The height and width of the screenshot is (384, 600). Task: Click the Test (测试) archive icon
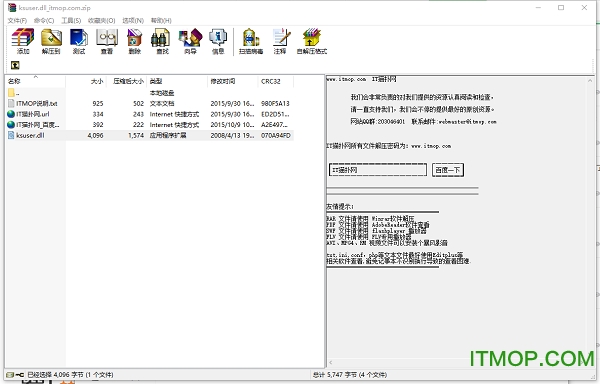point(79,41)
